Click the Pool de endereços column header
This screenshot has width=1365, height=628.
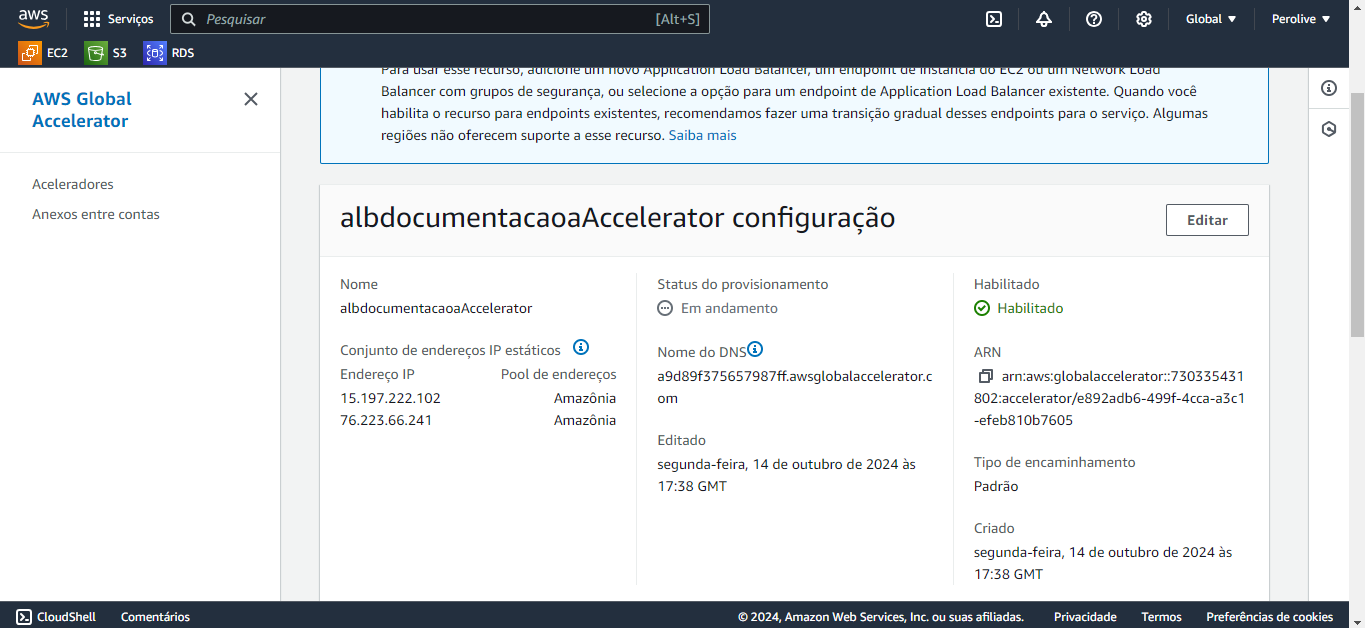559,374
